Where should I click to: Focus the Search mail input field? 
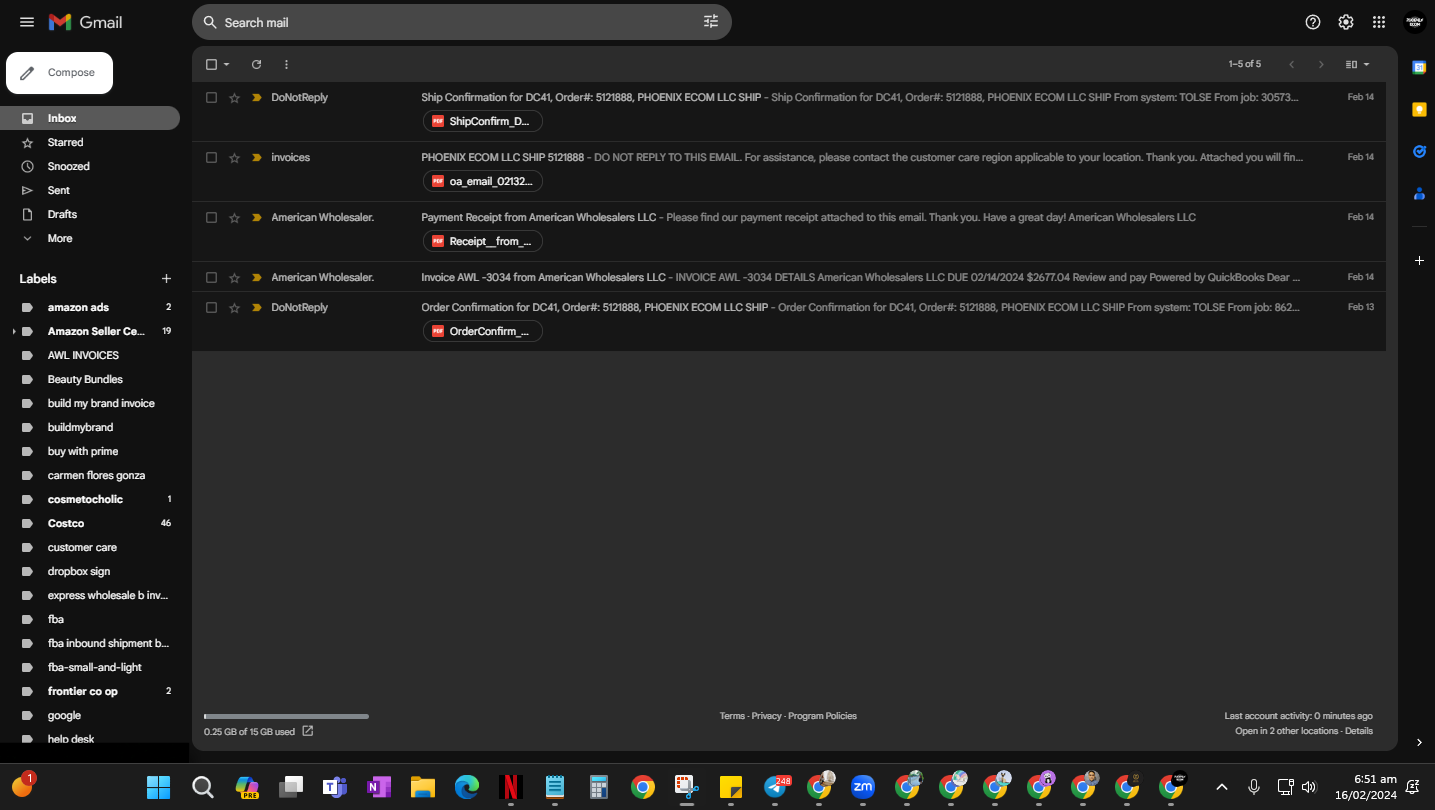[x=460, y=22]
